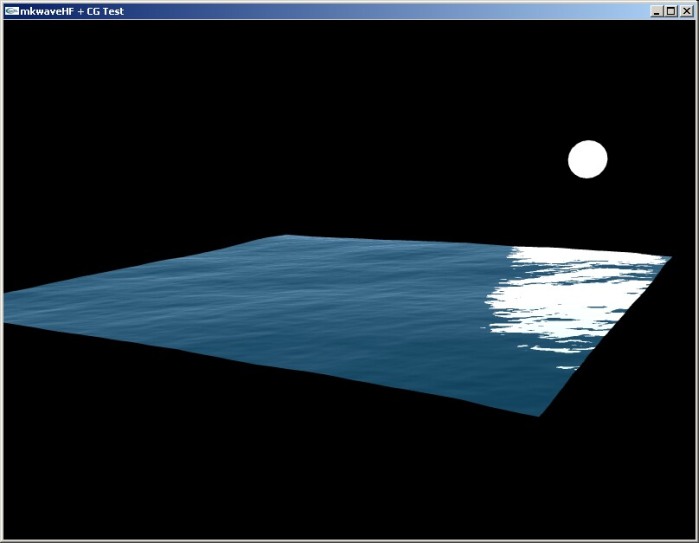The width and height of the screenshot is (699, 543).
Task: Minimize the mkwaveHF + CG Test window
Action: point(656,10)
